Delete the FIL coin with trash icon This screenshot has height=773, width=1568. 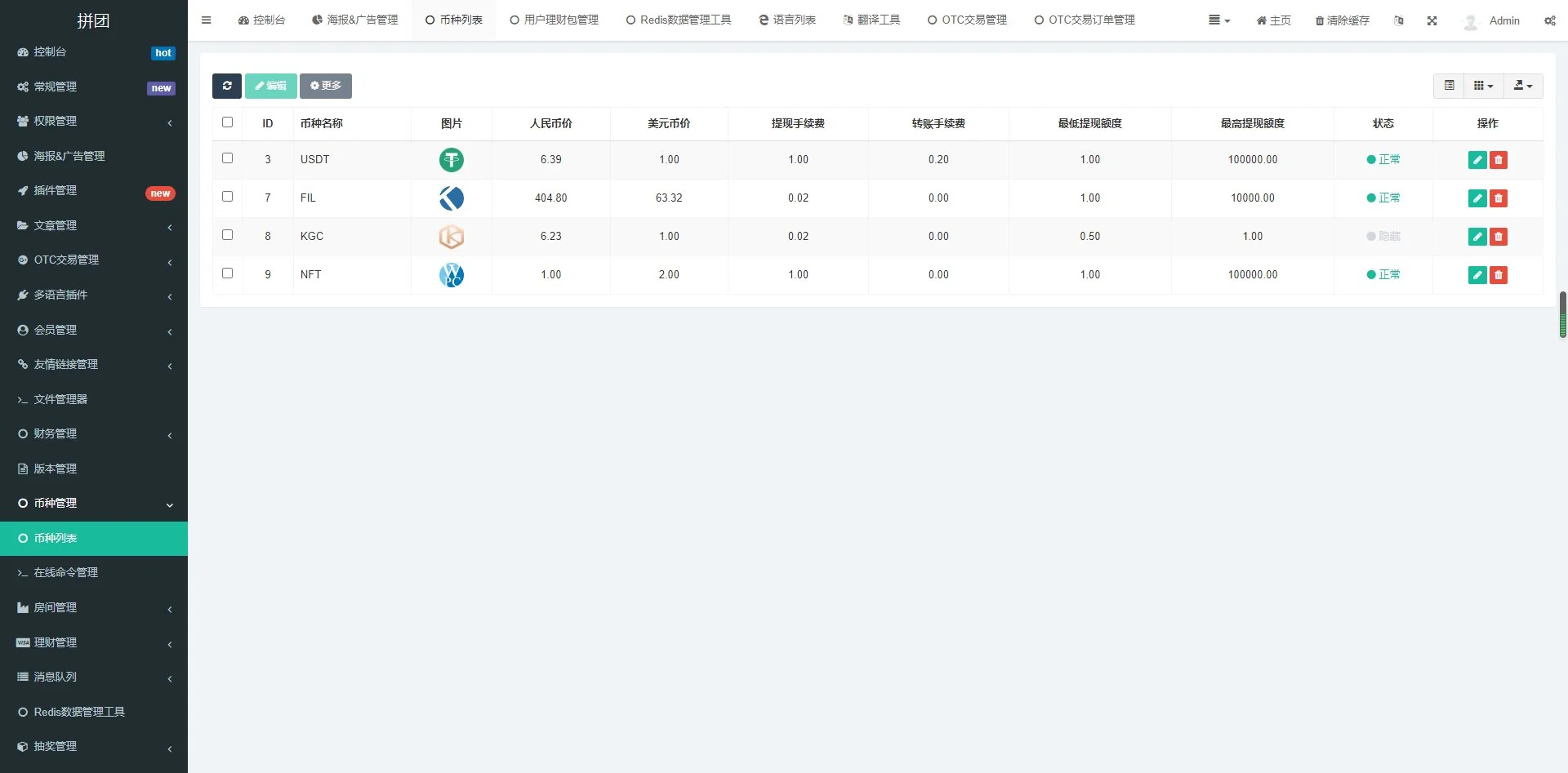pyautogui.click(x=1498, y=198)
